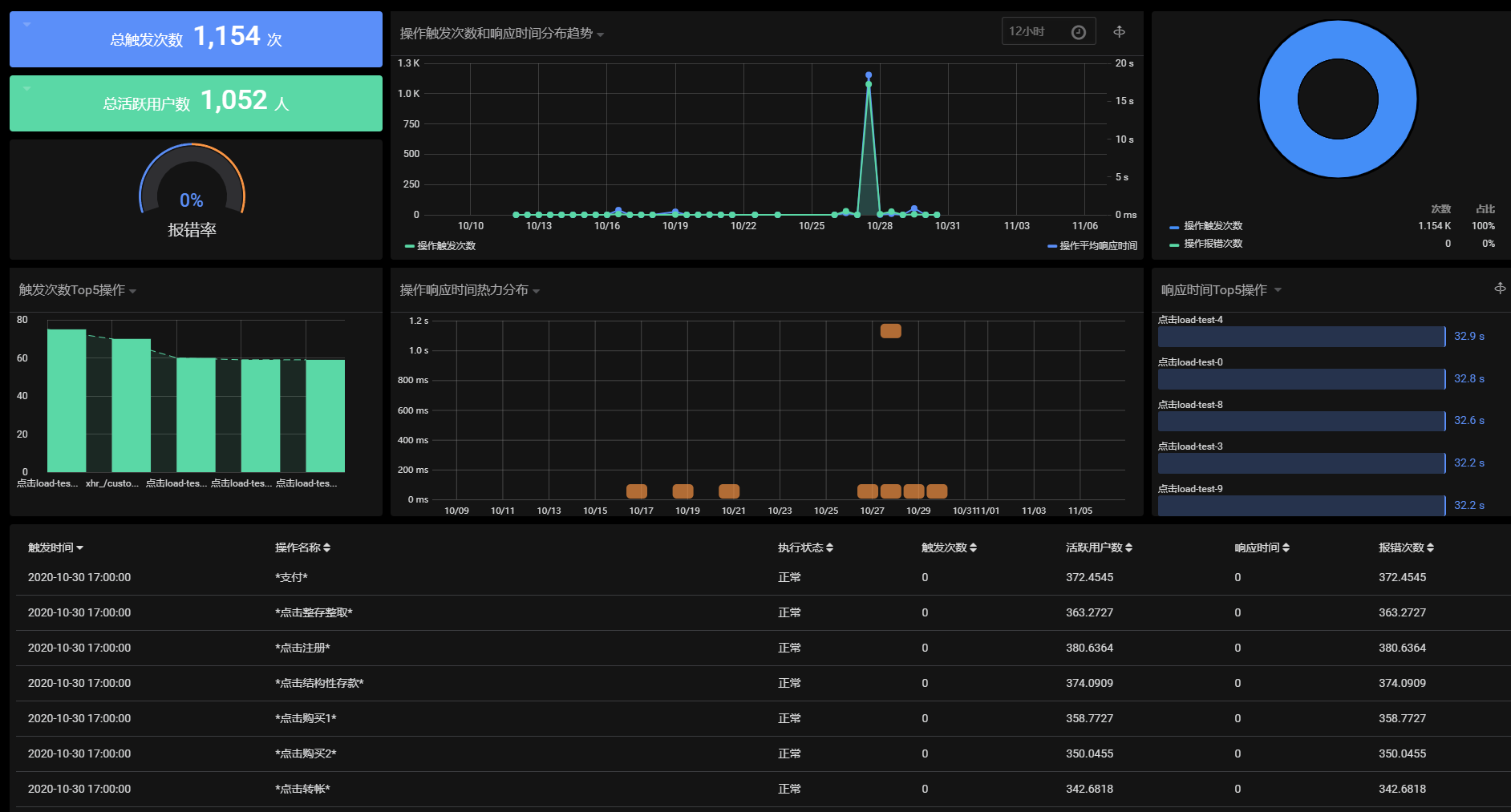The image size is (1511, 812).
Task: Sort the table by 操作名称 column
Action: click(302, 547)
